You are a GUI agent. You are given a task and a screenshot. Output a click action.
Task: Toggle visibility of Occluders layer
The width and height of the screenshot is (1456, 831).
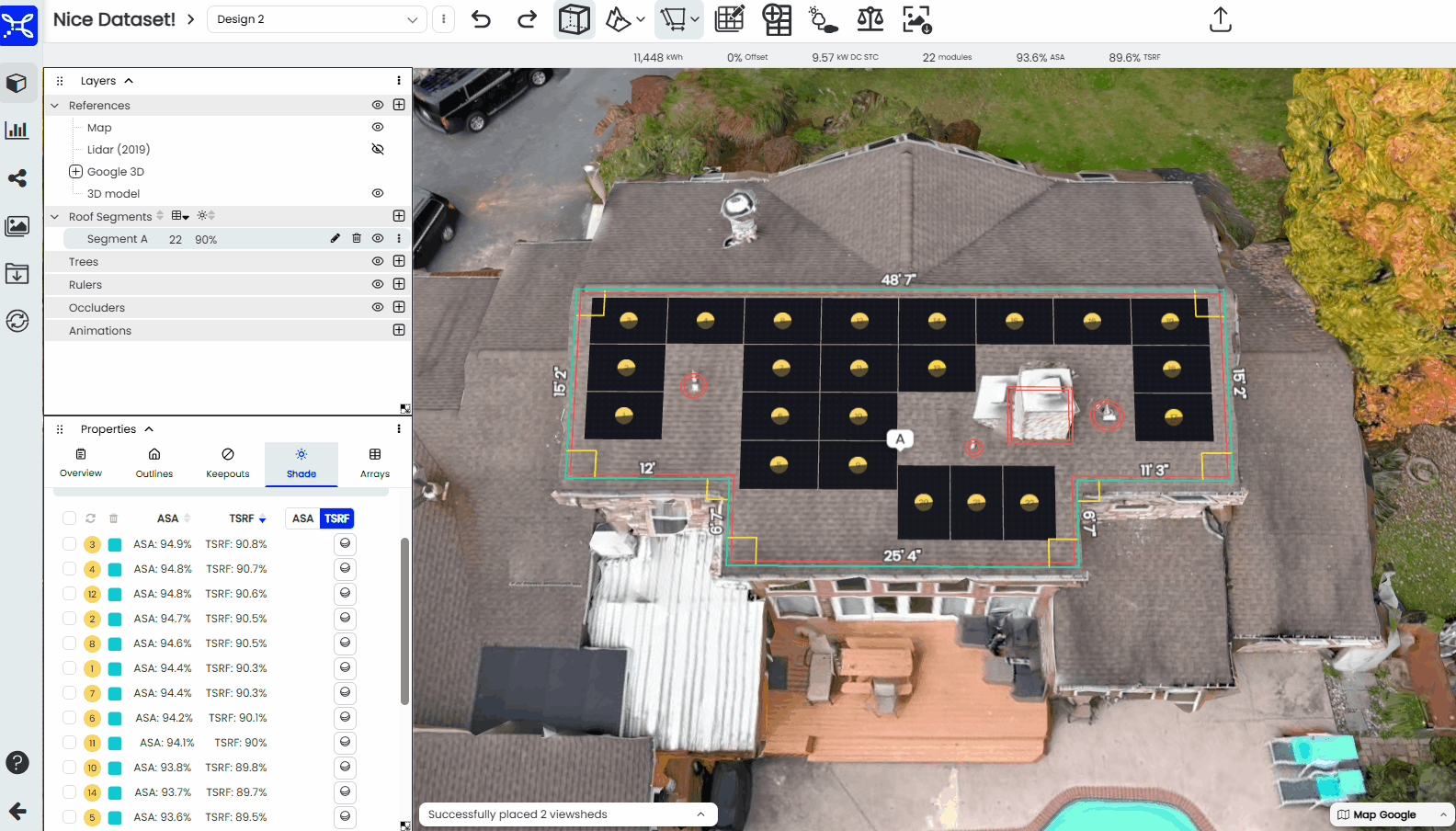pyautogui.click(x=378, y=307)
